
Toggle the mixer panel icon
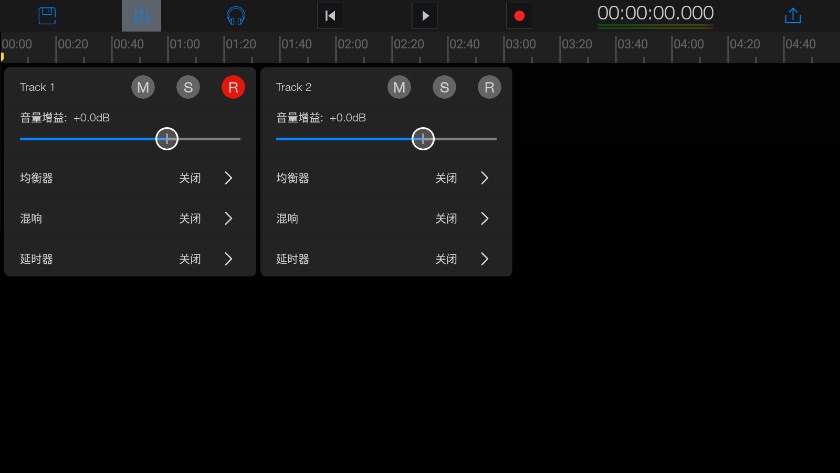pyautogui.click(x=141, y=16)
